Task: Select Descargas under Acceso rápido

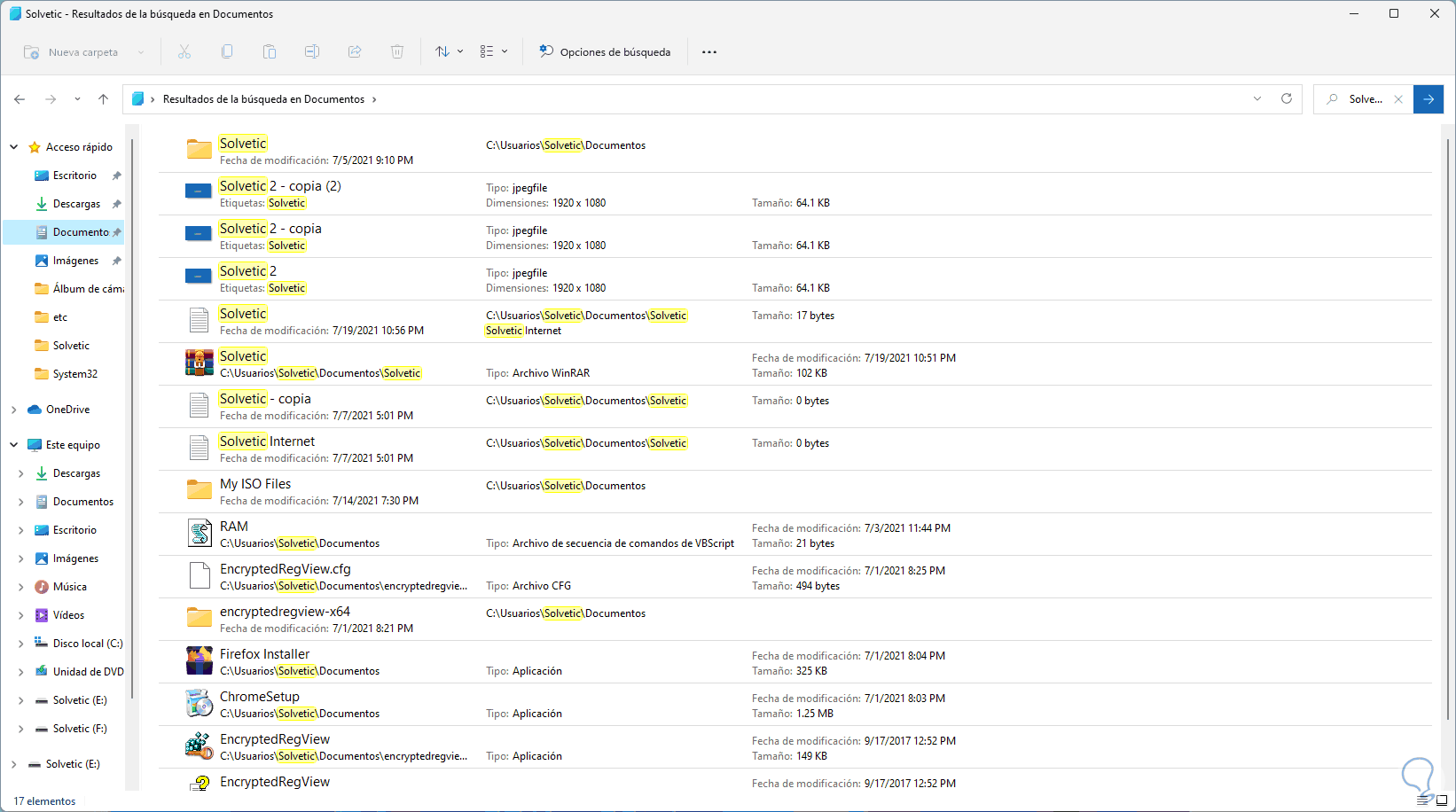Action: coord(76,204)
